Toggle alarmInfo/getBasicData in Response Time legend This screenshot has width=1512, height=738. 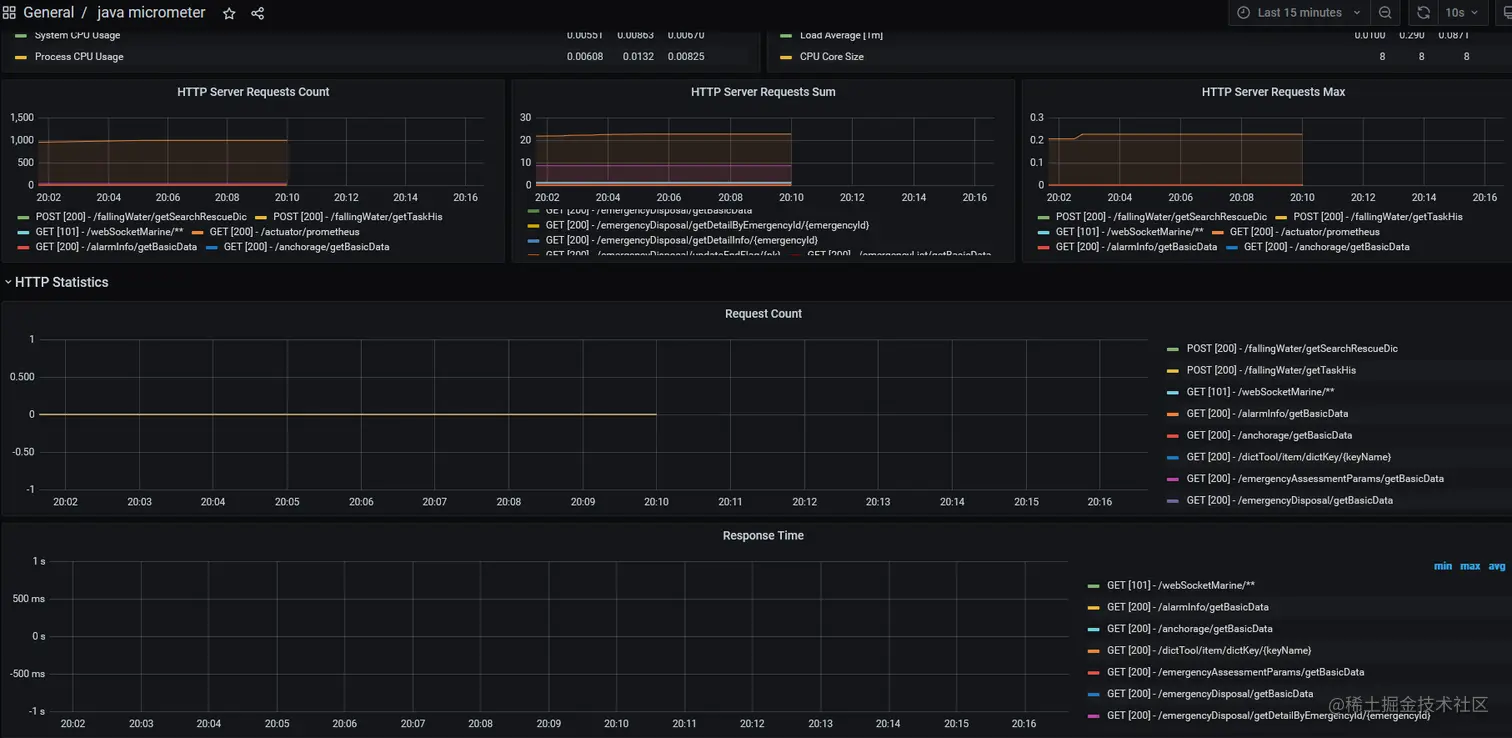click(x=1187, y=608)
